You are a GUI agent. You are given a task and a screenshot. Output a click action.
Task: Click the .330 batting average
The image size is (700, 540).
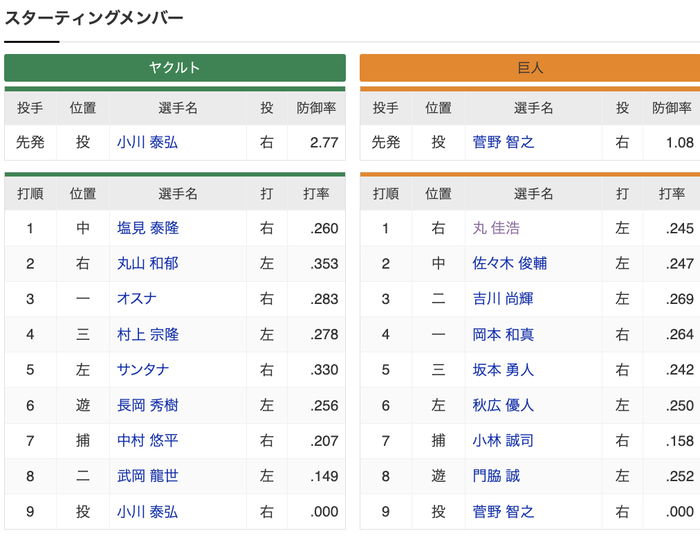click(324, 370)
